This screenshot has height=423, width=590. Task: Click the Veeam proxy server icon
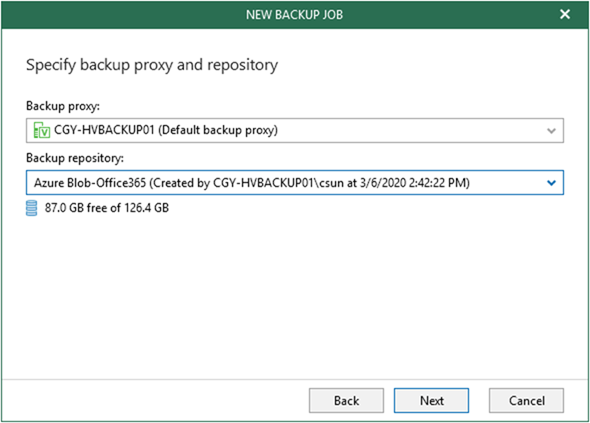point(42,130)
